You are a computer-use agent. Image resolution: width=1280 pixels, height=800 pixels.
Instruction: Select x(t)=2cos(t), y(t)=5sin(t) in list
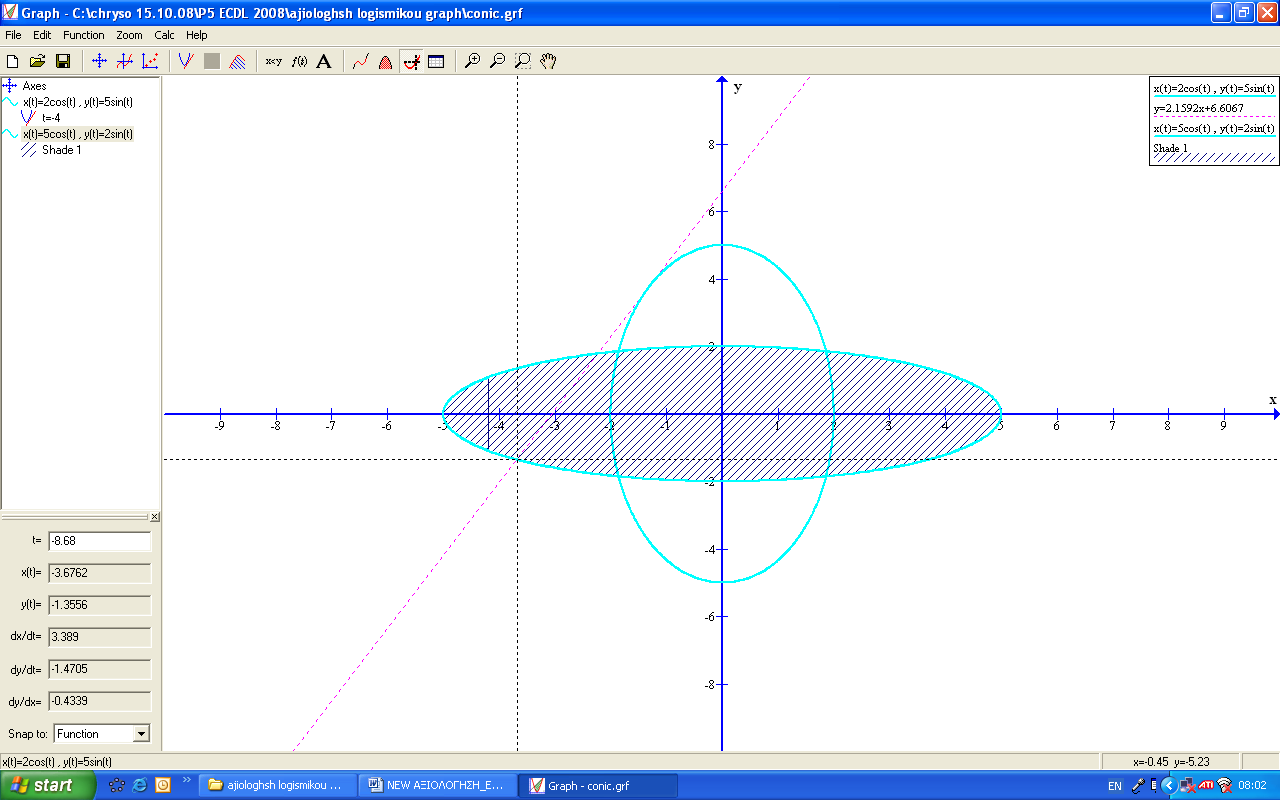point(78,102)
